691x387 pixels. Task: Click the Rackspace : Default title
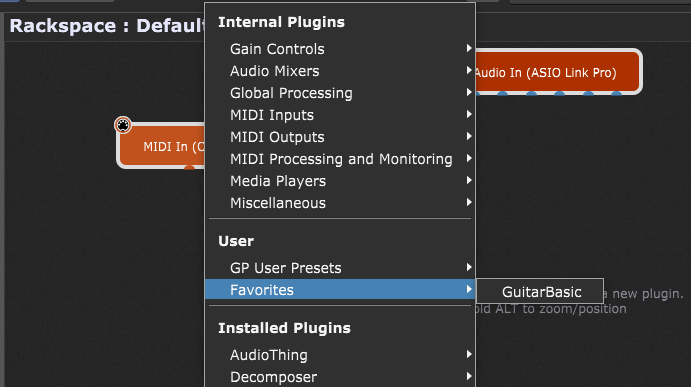(107, 26)
